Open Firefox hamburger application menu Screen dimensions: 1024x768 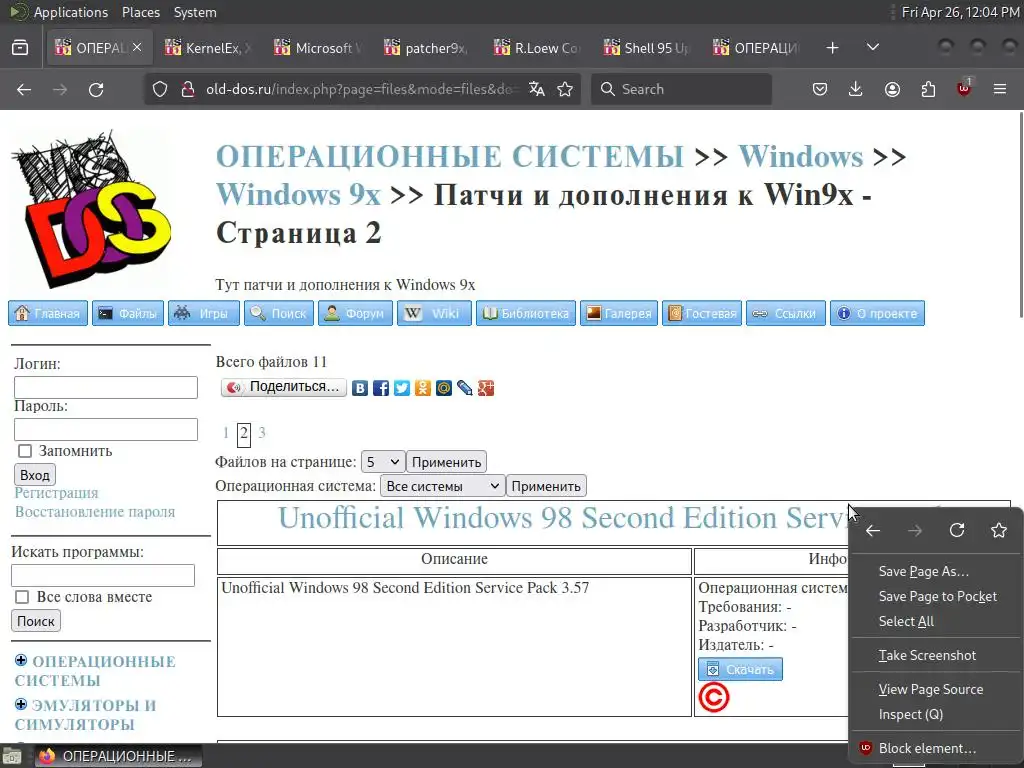[x=1000, y=89]
